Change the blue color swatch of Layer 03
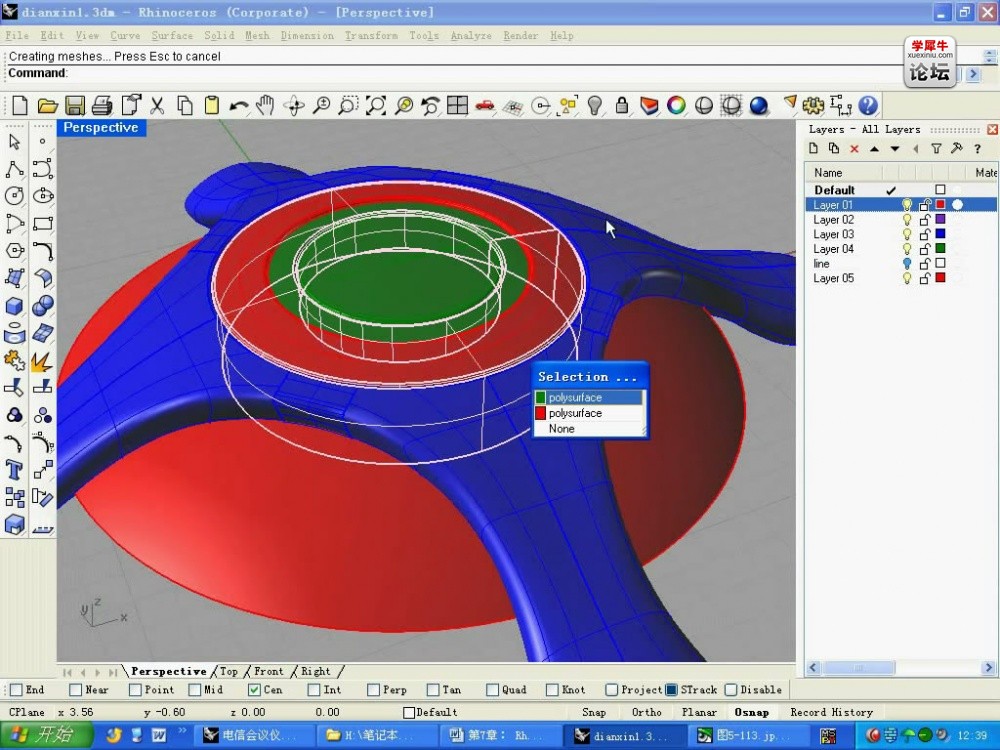The image size is (1000, 750). tap(940, 234)
